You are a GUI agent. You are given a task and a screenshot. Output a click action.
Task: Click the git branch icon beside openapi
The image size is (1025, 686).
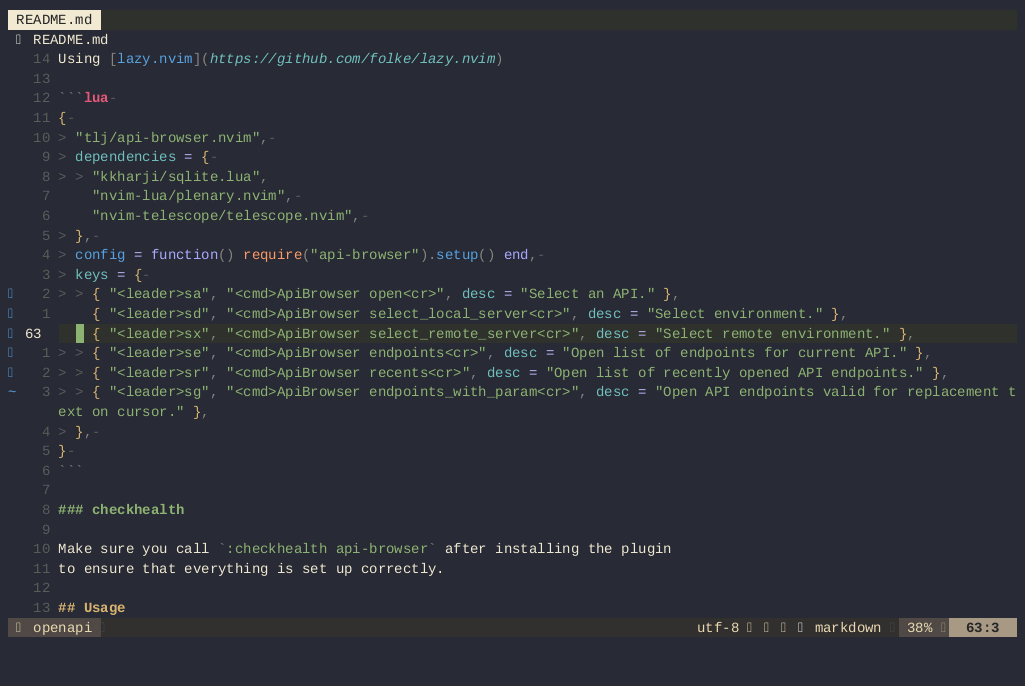[x=18, y=628]
